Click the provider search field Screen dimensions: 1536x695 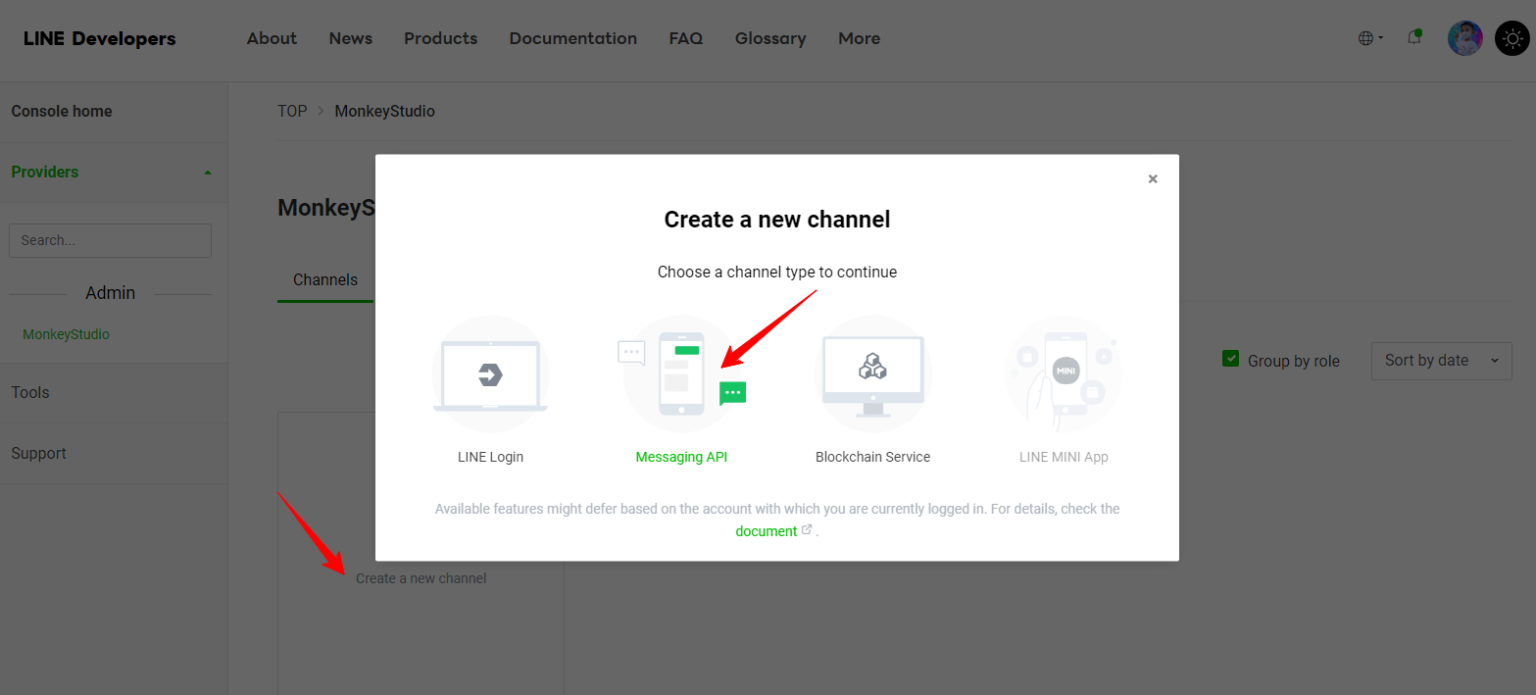pyautogui.click(x=110, y=240)
